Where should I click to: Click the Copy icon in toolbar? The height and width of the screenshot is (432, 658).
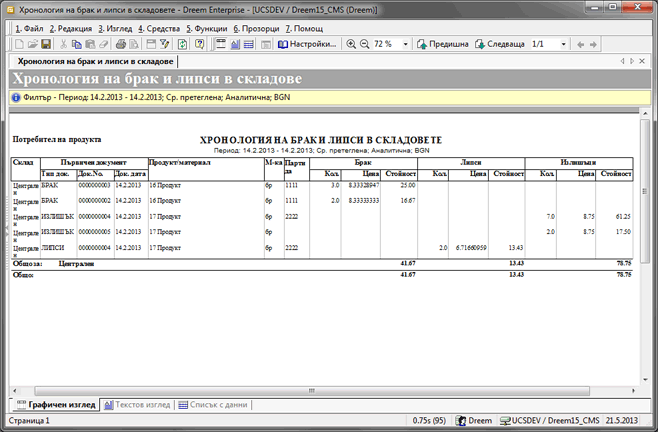pos(77,44)
